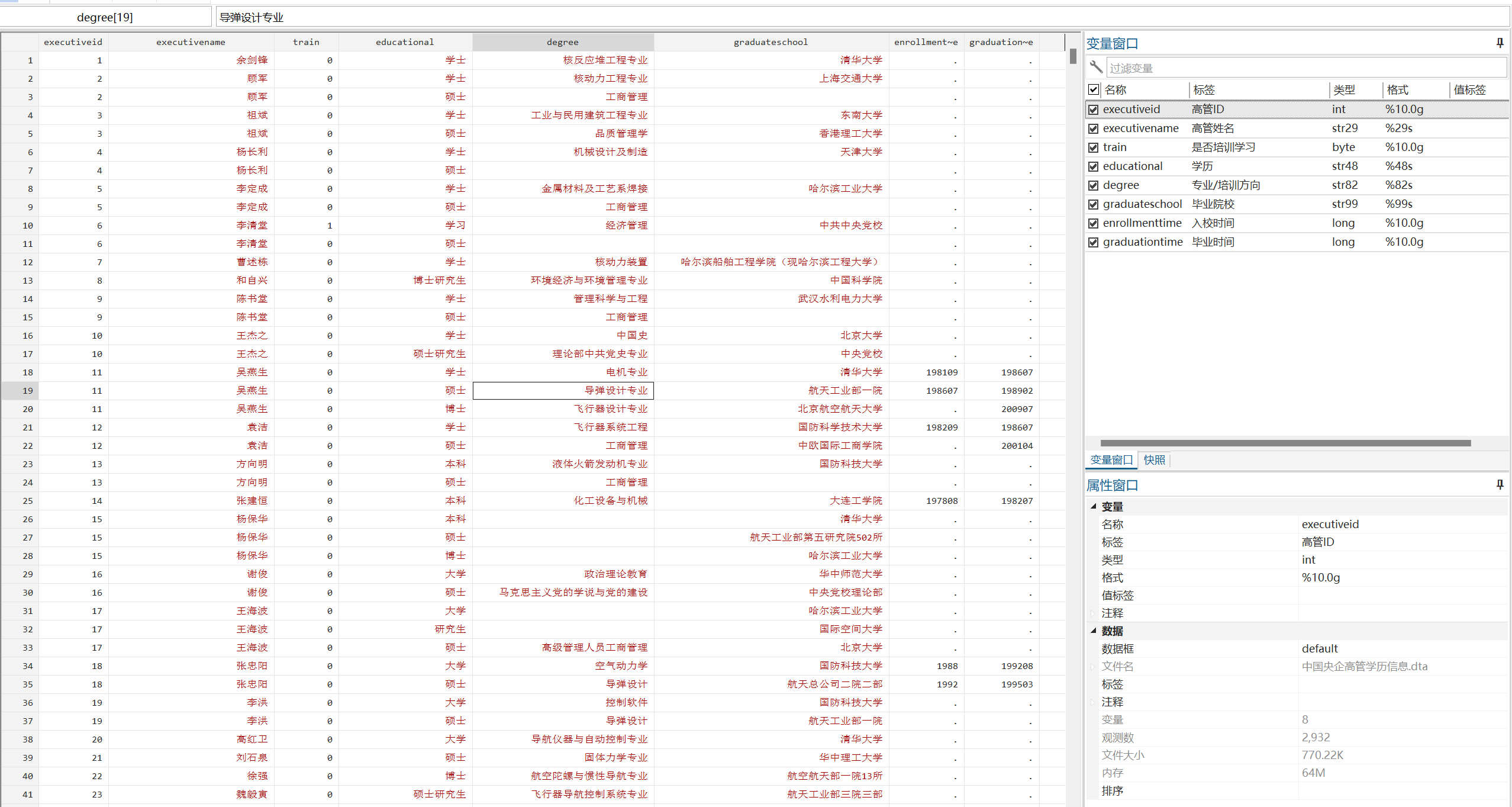Click the data grid vertical scrollbar thumb

pos(1073,56)
